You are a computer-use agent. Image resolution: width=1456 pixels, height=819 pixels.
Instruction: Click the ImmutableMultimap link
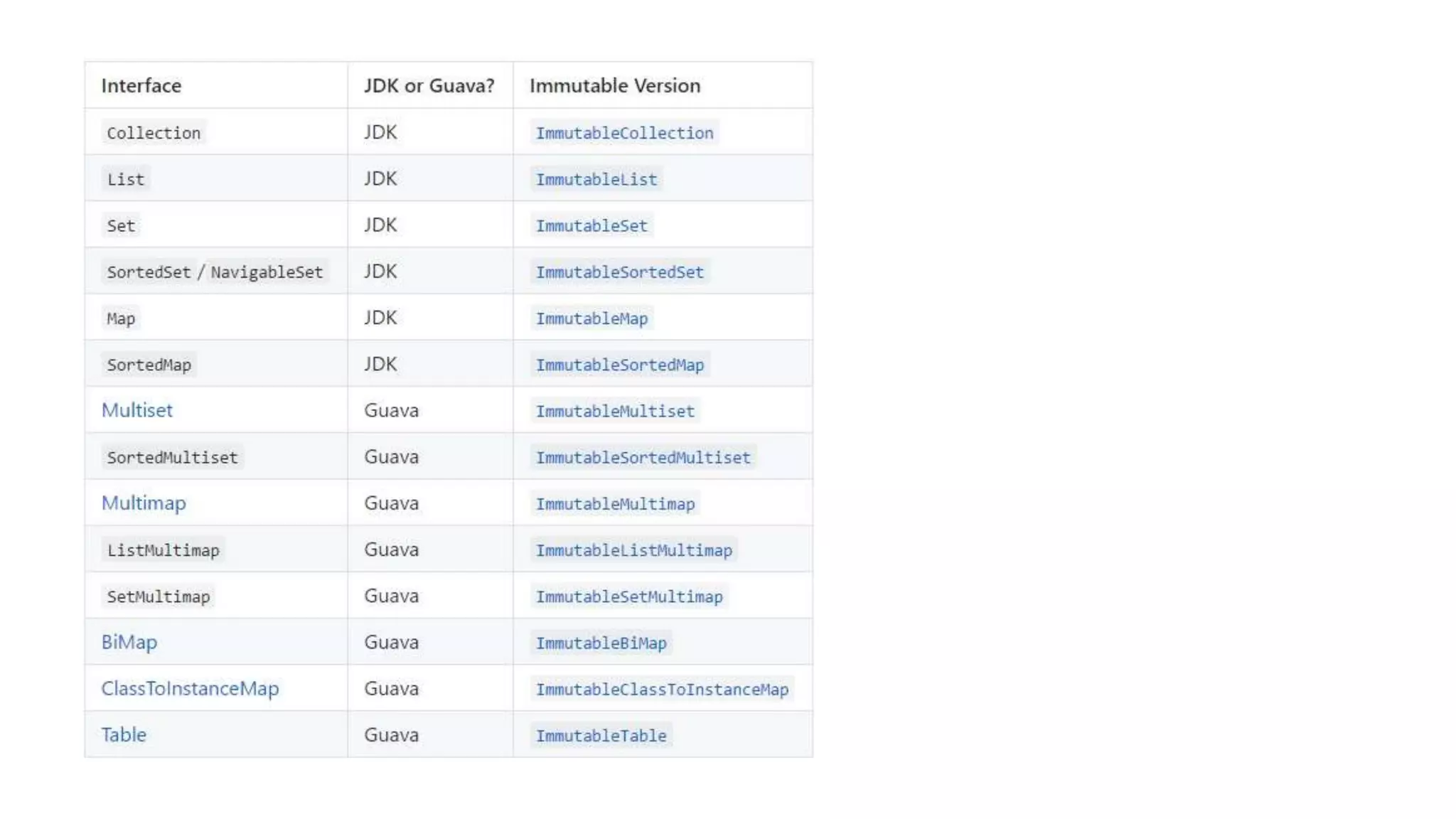pos(615,504)
